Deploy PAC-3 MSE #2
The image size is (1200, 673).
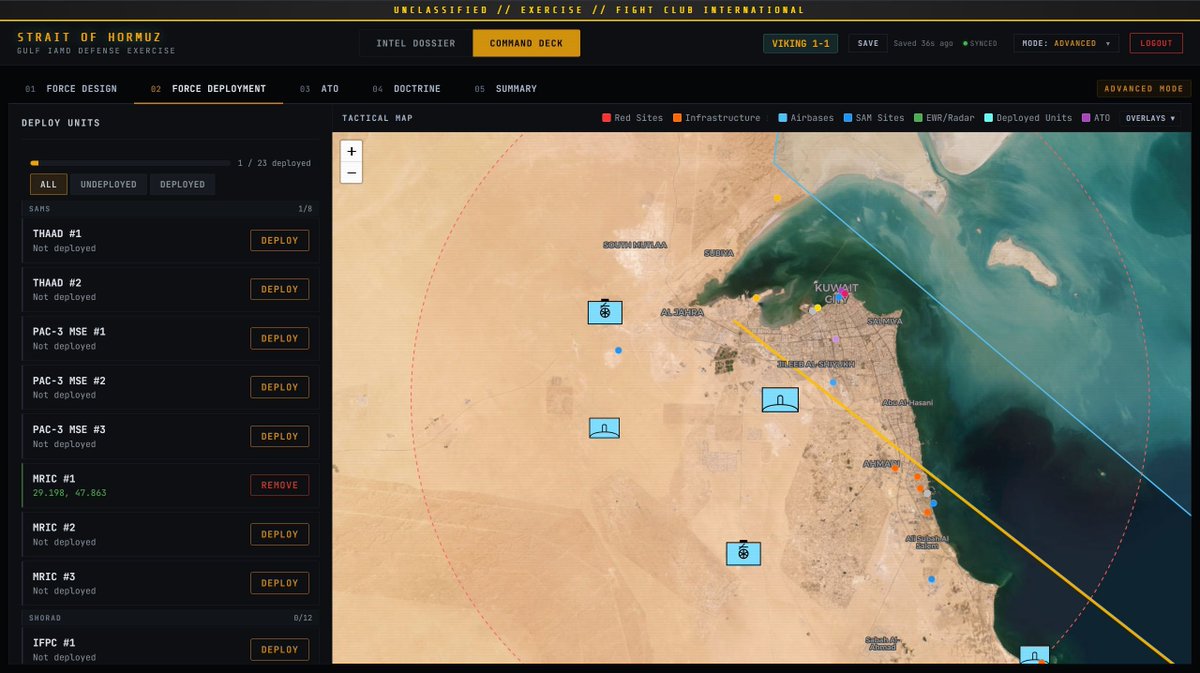(x=280, y=387)
